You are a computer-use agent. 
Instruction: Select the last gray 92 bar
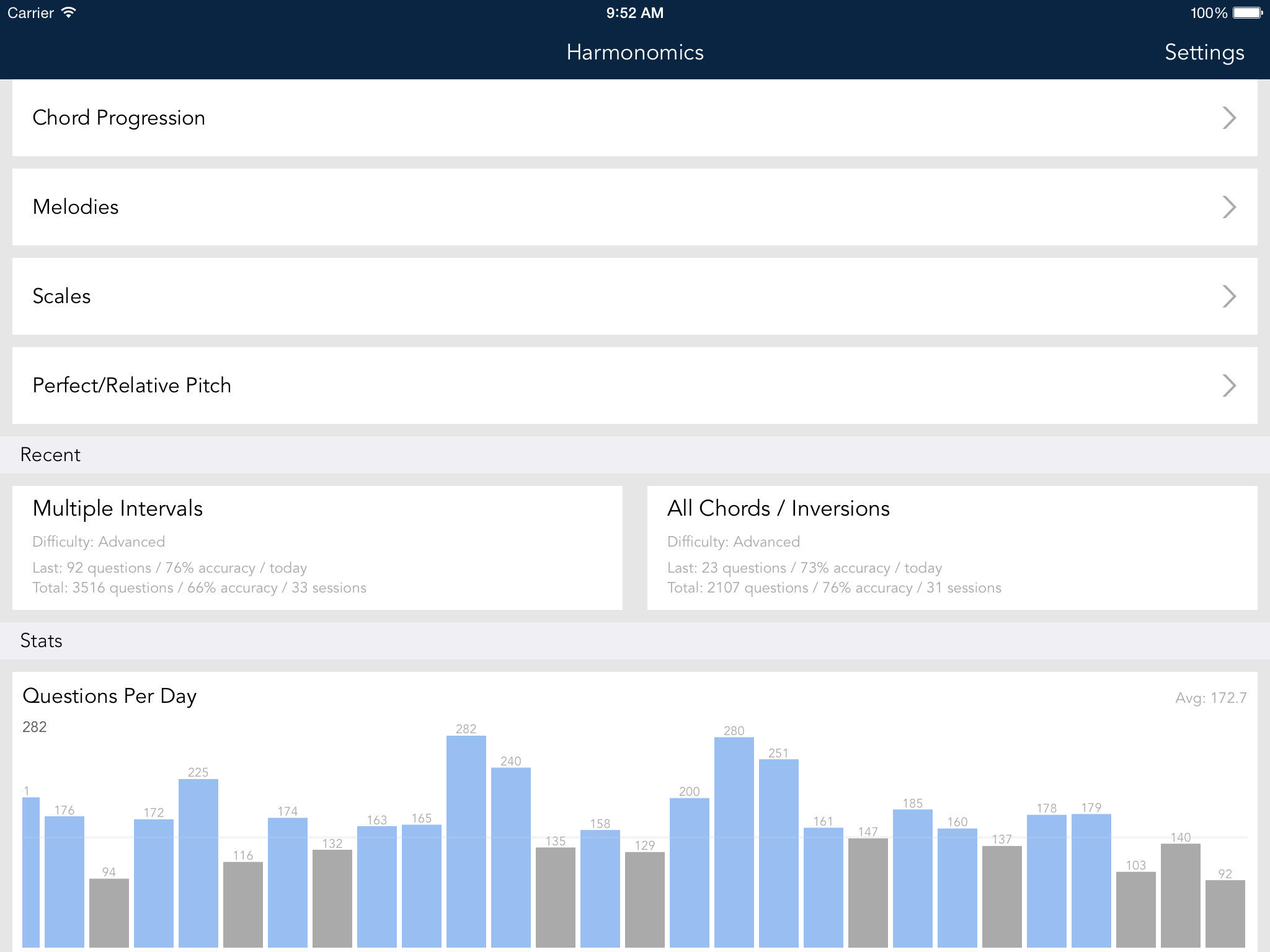pos(1225,914)
